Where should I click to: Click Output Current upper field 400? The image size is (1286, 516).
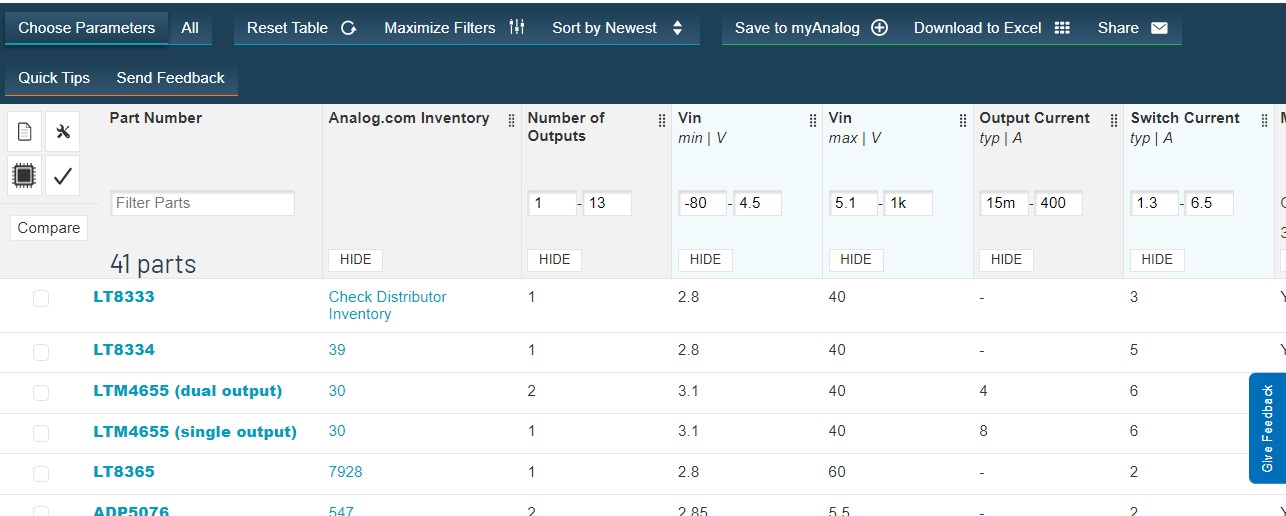(x=1059, y=203)
